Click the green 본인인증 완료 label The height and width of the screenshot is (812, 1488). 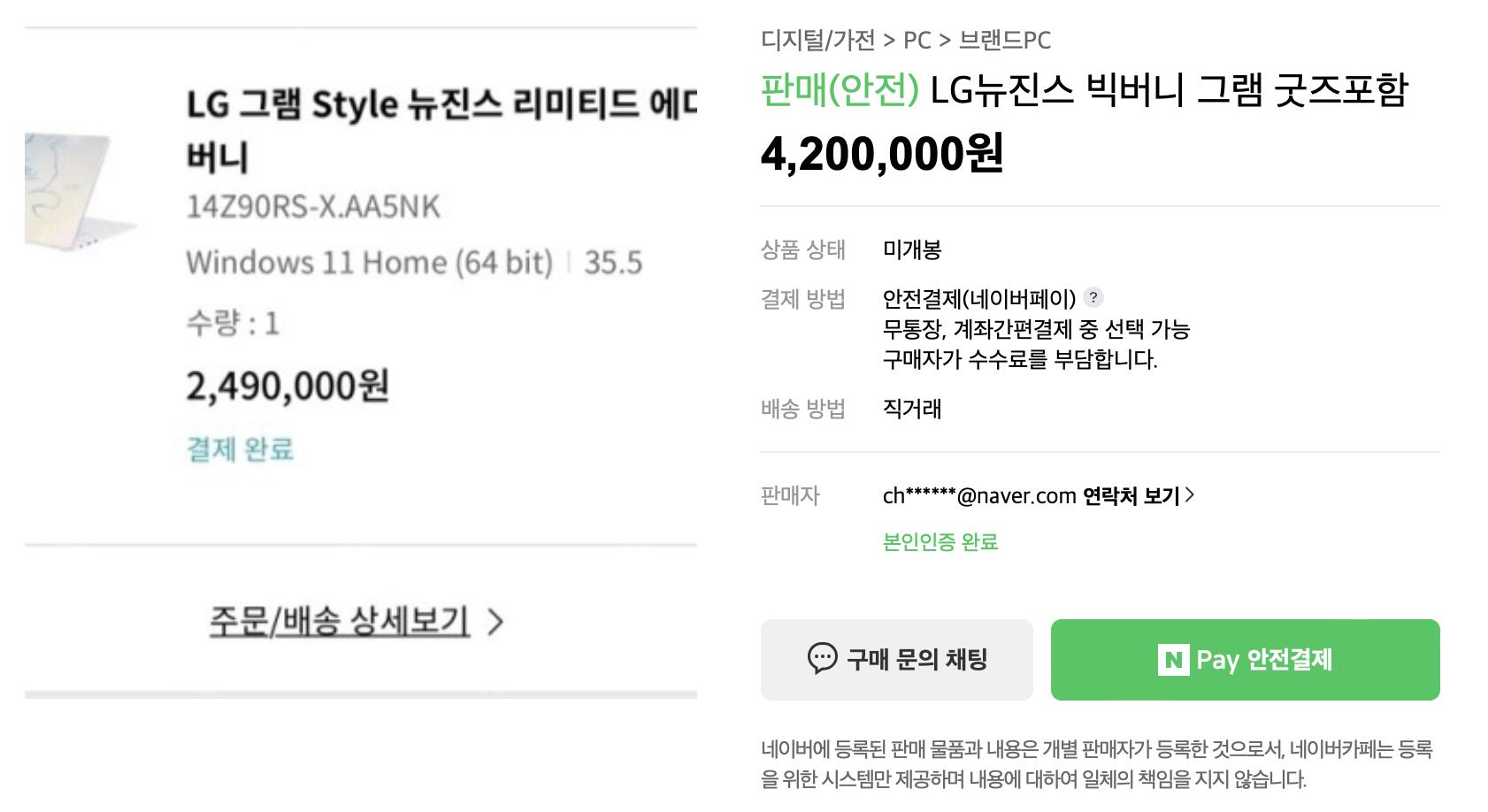coord(940,542)
